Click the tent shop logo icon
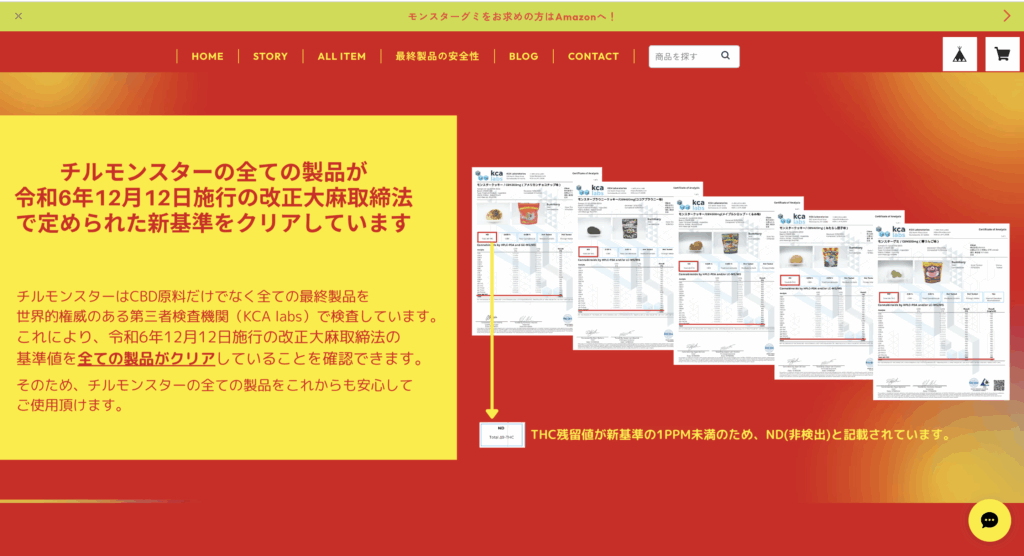 959,54
